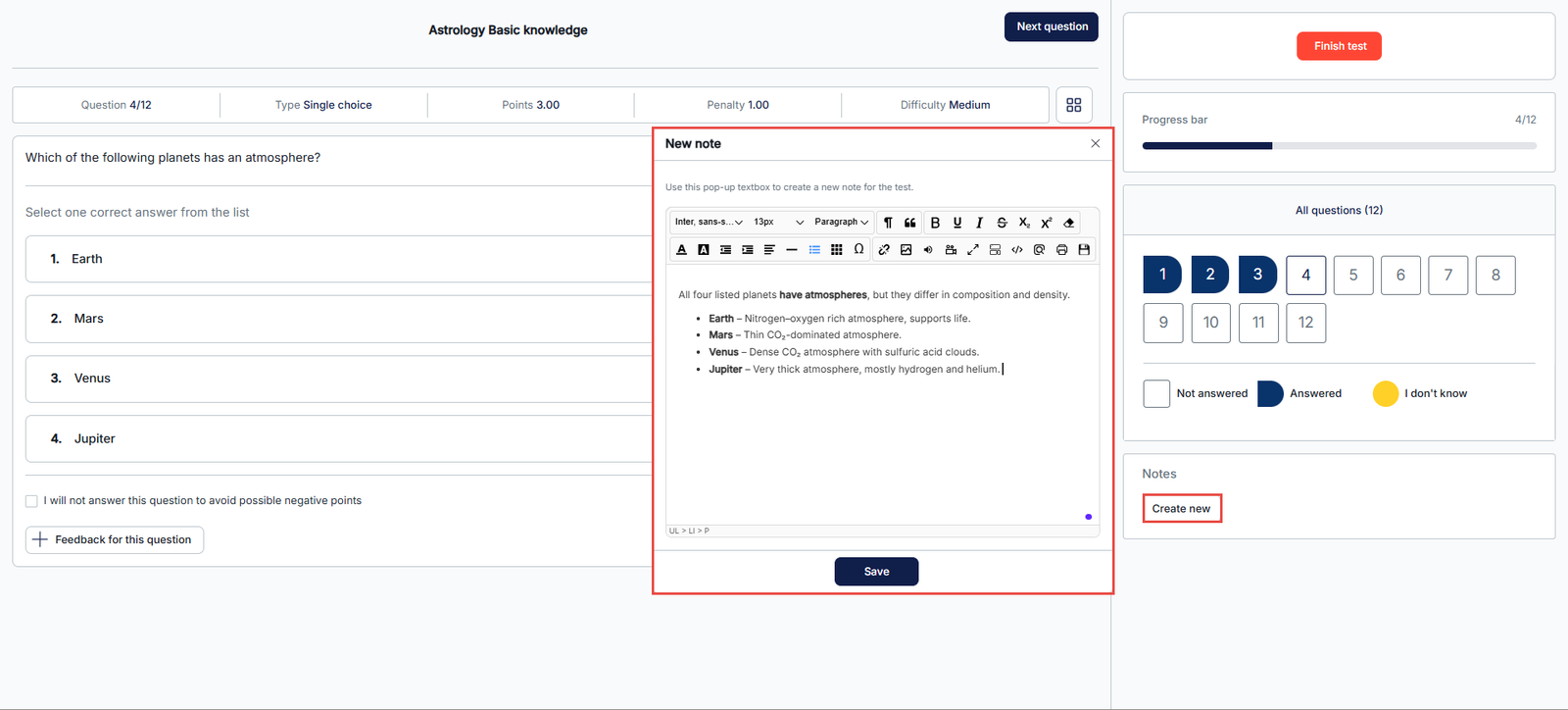
Task: Click inside the note text area
Action: tap(882, 441)
